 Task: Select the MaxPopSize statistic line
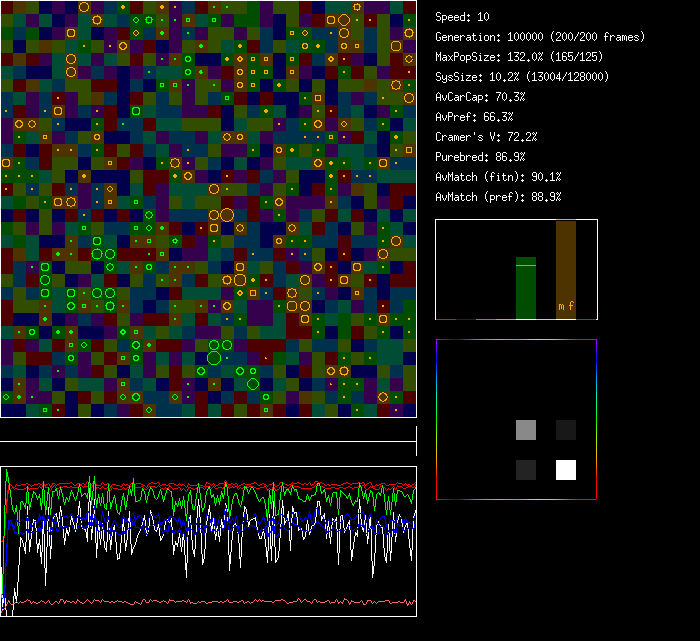click(525, 57)
